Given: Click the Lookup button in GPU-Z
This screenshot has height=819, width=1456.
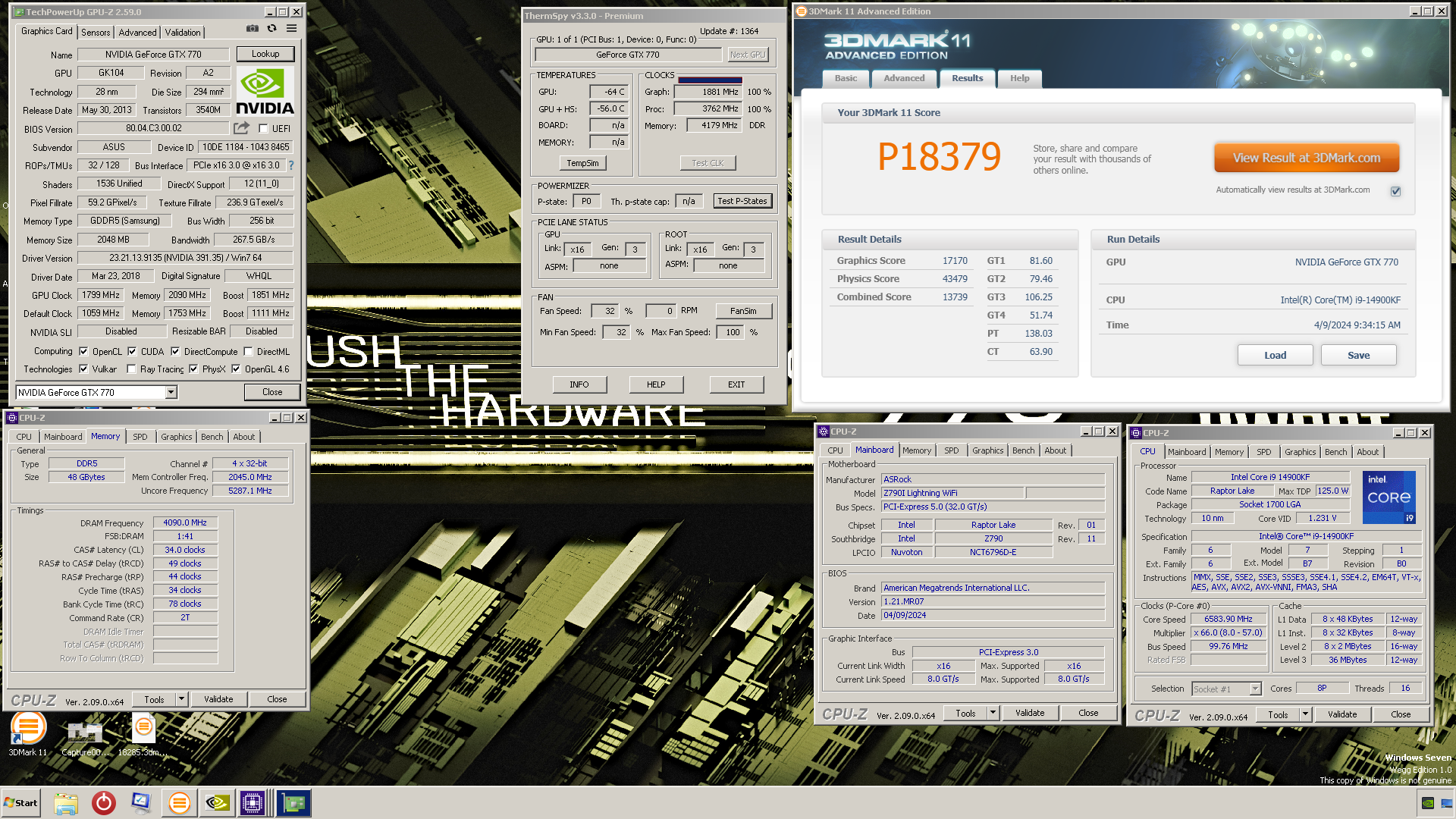Looking at the screenshot, I should [x=265, y=54].
